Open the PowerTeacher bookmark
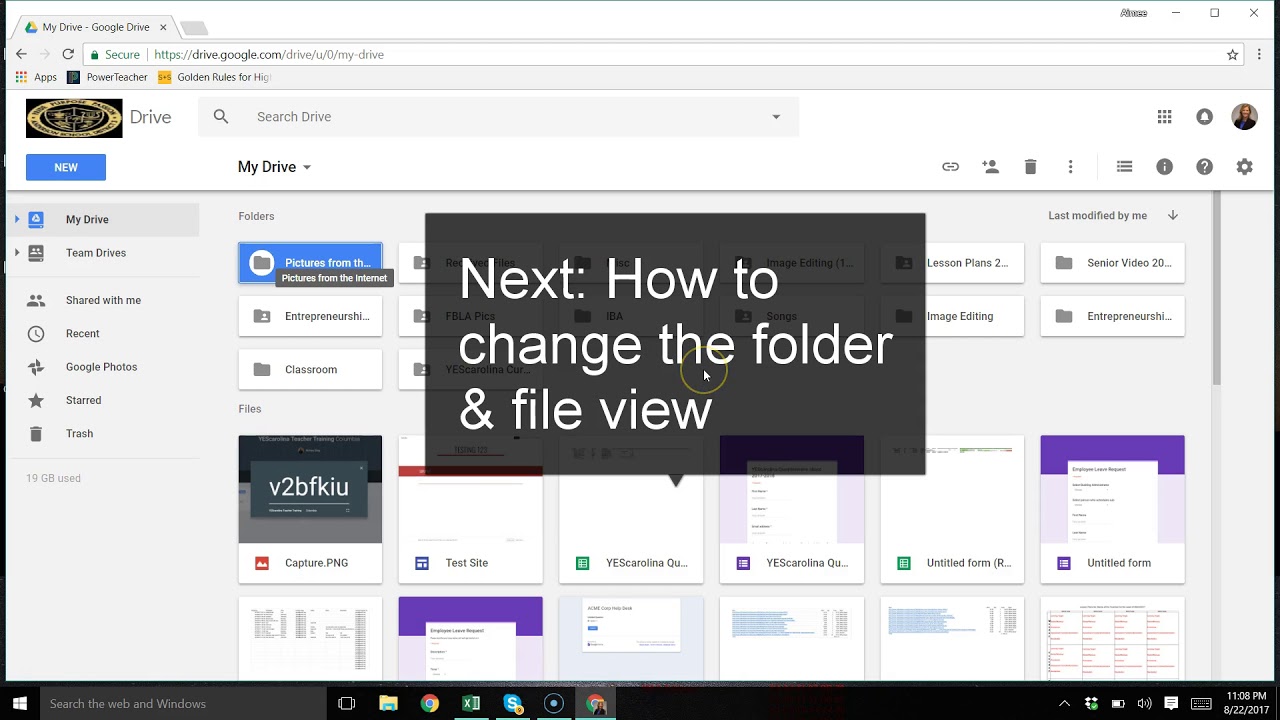1280x720 pixels. tap(107, 77)
